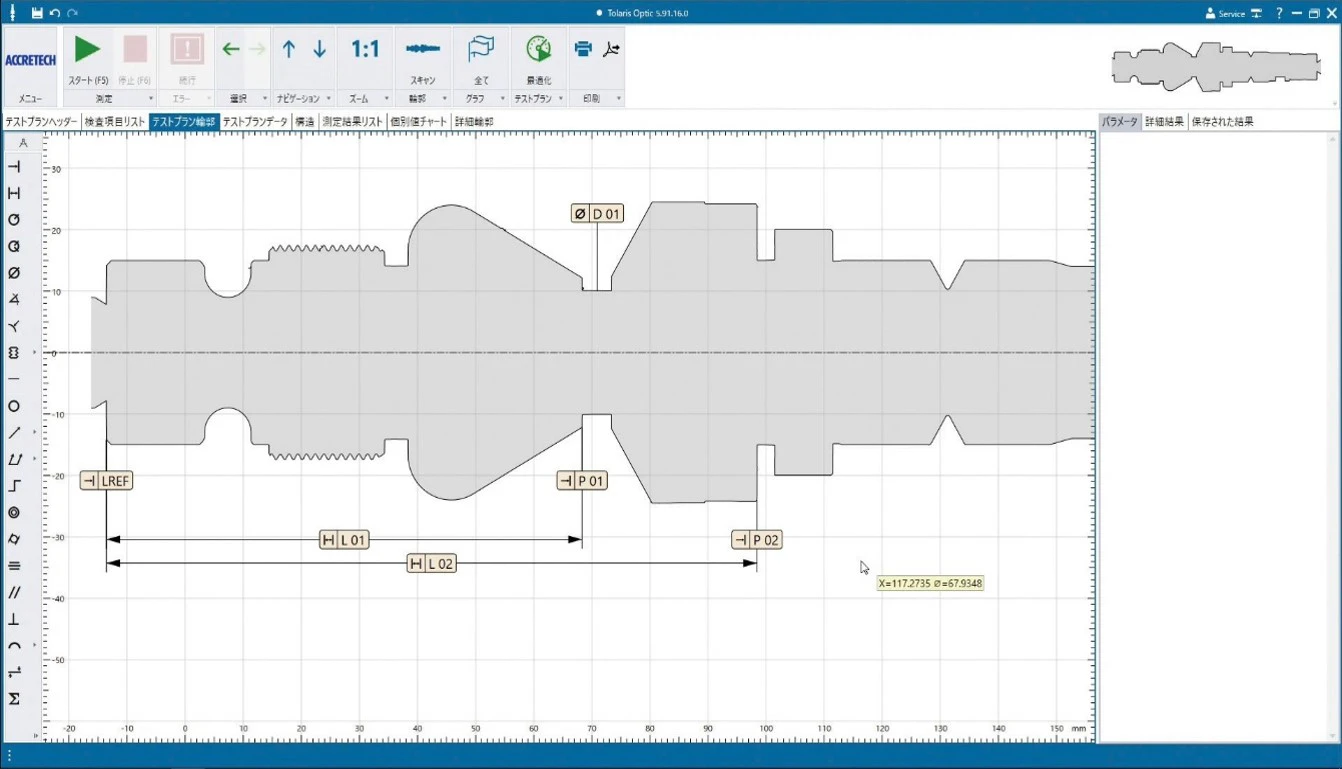Select the P 01 position label
This screenshot has width=1342, height=769.
[x=583, y=481]
